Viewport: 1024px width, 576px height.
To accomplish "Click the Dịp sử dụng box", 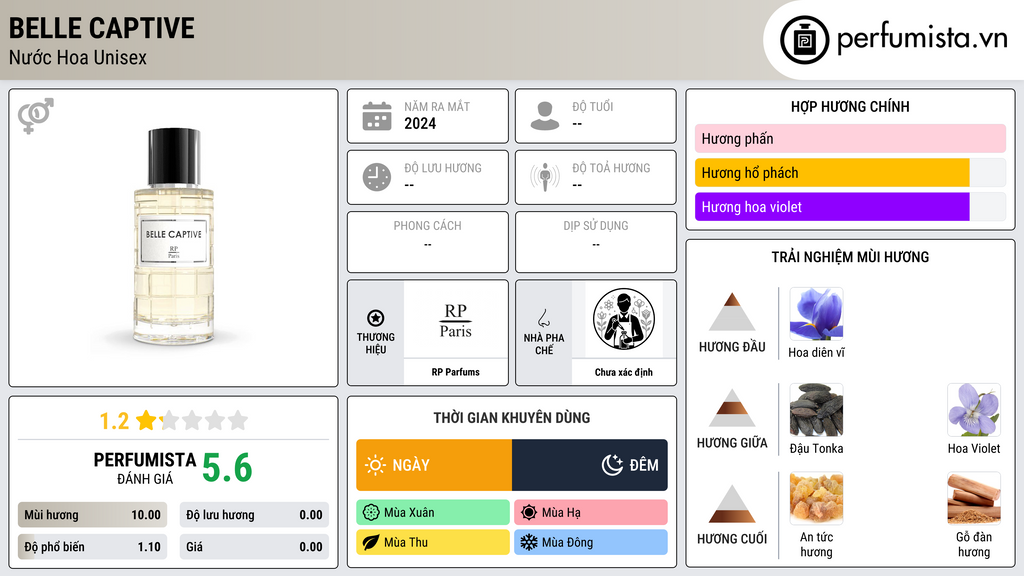I will click(x=596, y=242).
